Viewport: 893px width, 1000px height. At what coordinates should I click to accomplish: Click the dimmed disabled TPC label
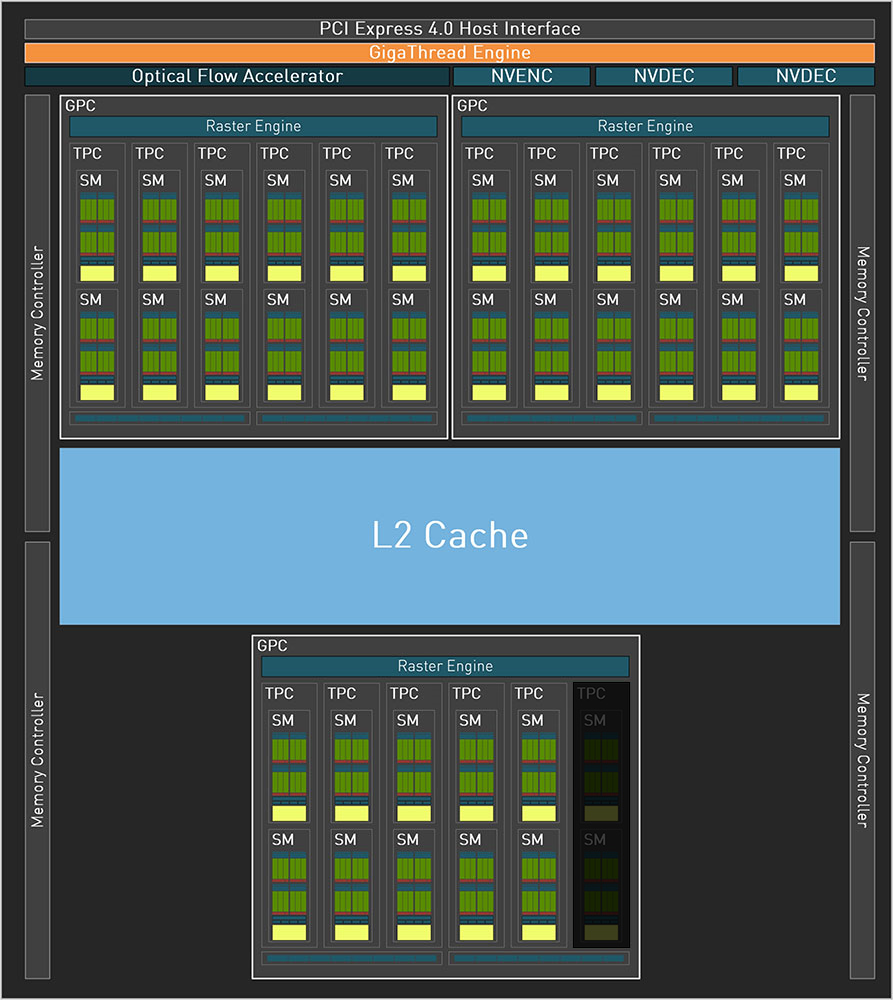[x=591, y=693]
